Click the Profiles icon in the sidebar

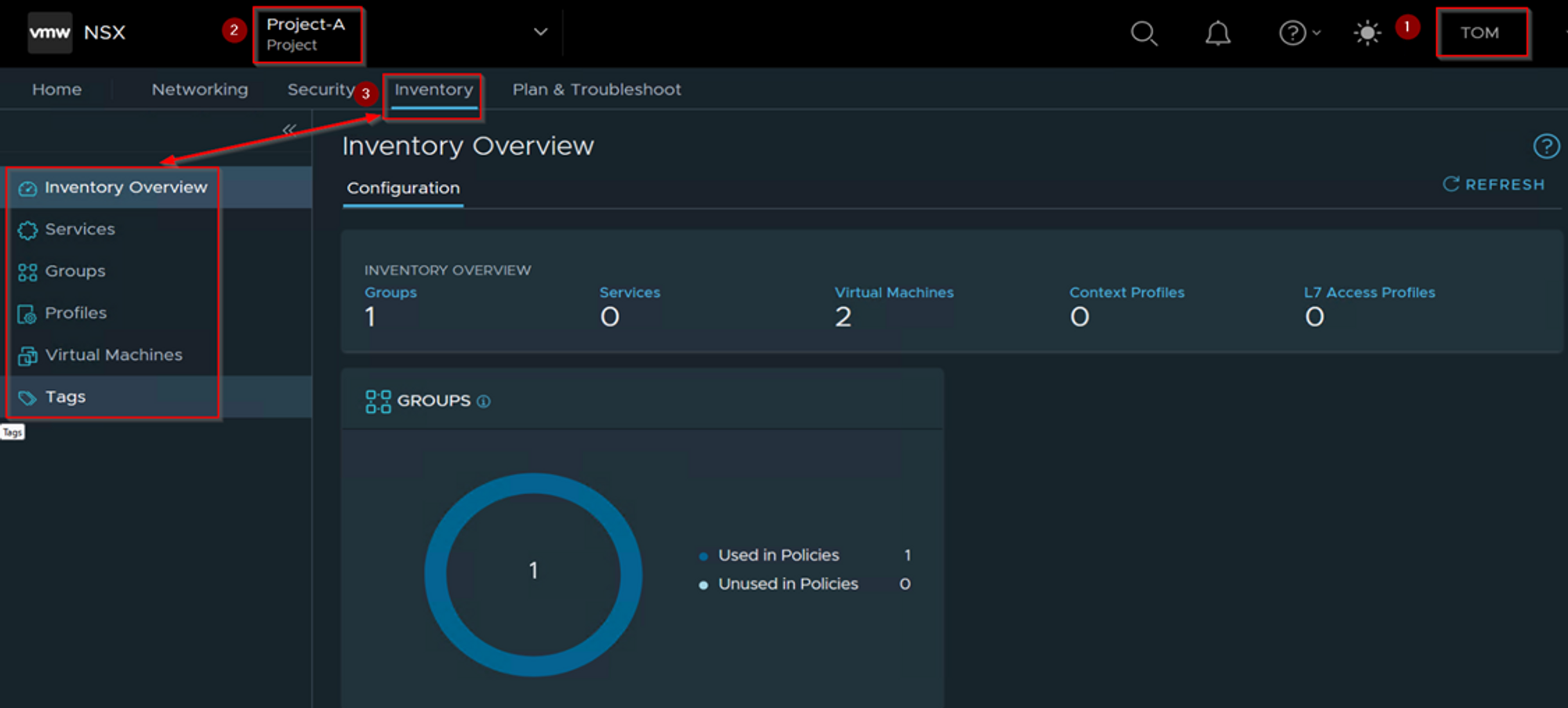pos(27,314)
